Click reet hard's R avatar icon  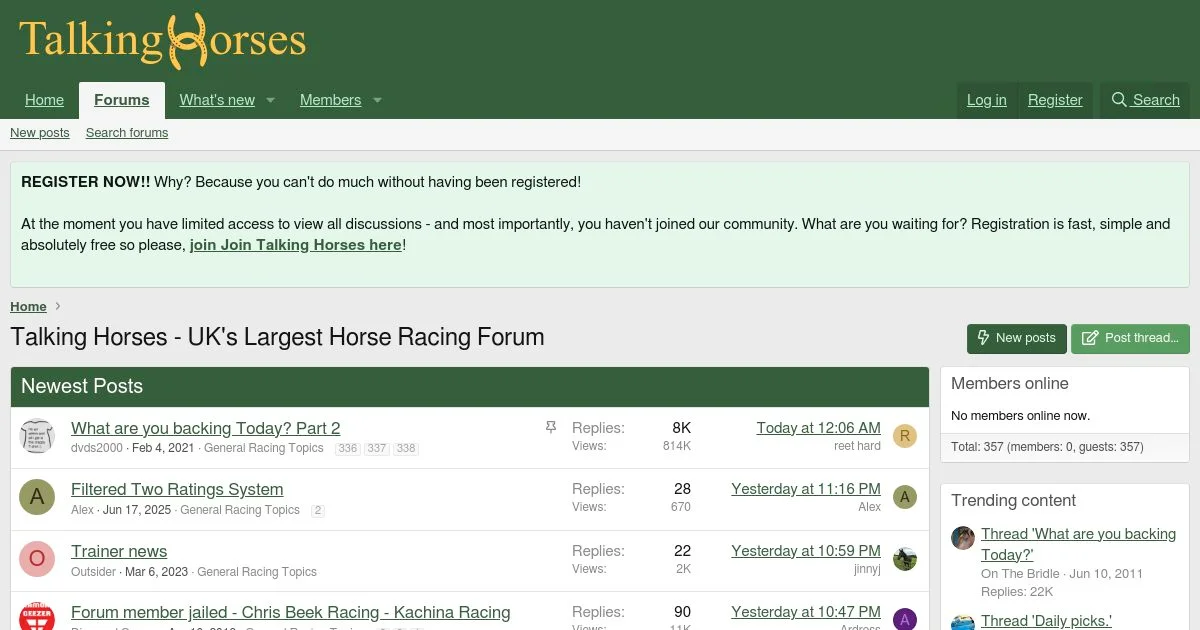pos(905,436)
